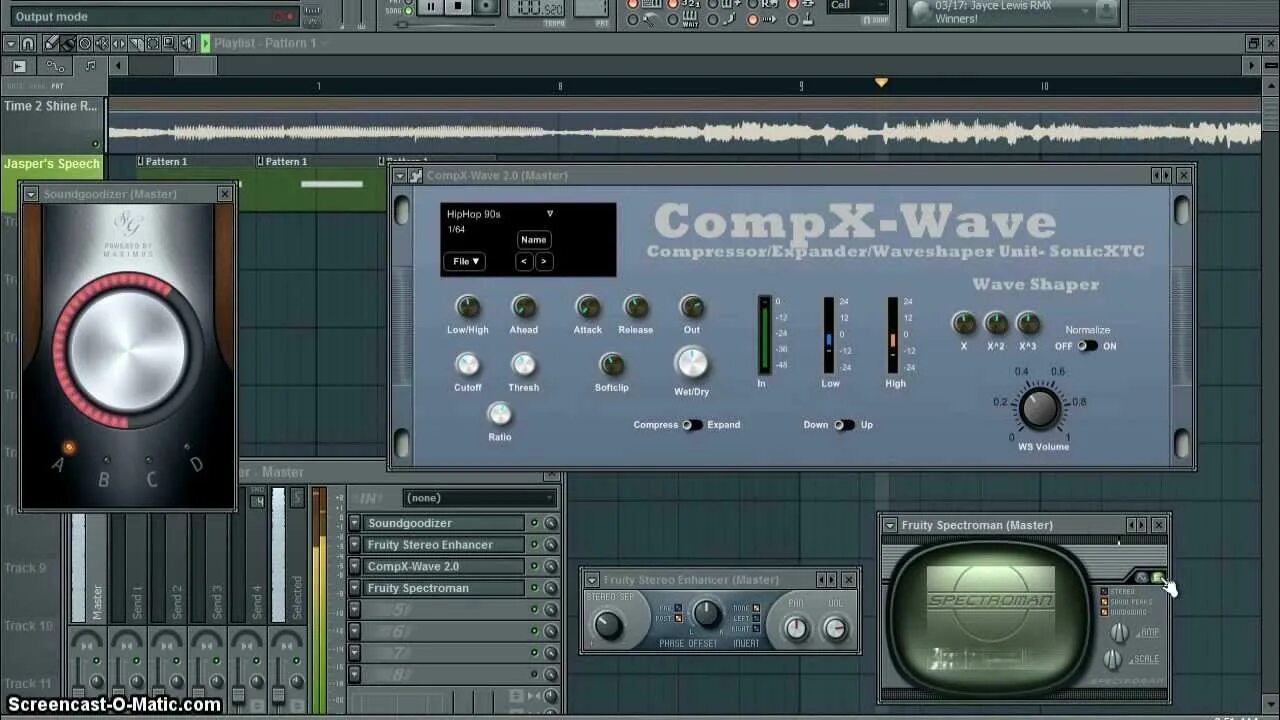
Task: Go to next CompX-Wave preset with > button
Action: point(543,261)
